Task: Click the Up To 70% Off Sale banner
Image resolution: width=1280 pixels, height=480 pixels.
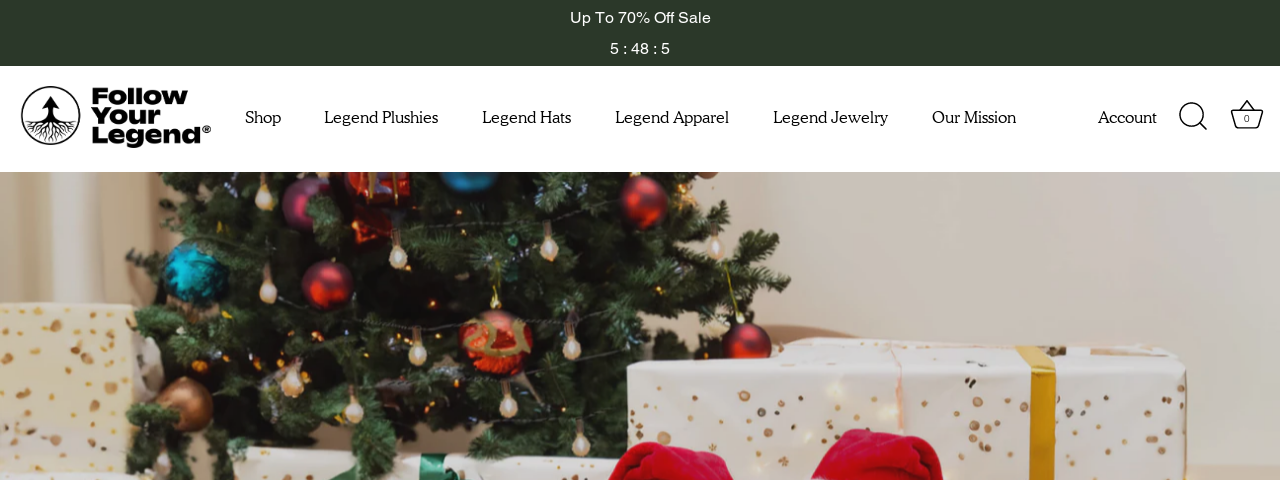Action: [x=640, y=18]
